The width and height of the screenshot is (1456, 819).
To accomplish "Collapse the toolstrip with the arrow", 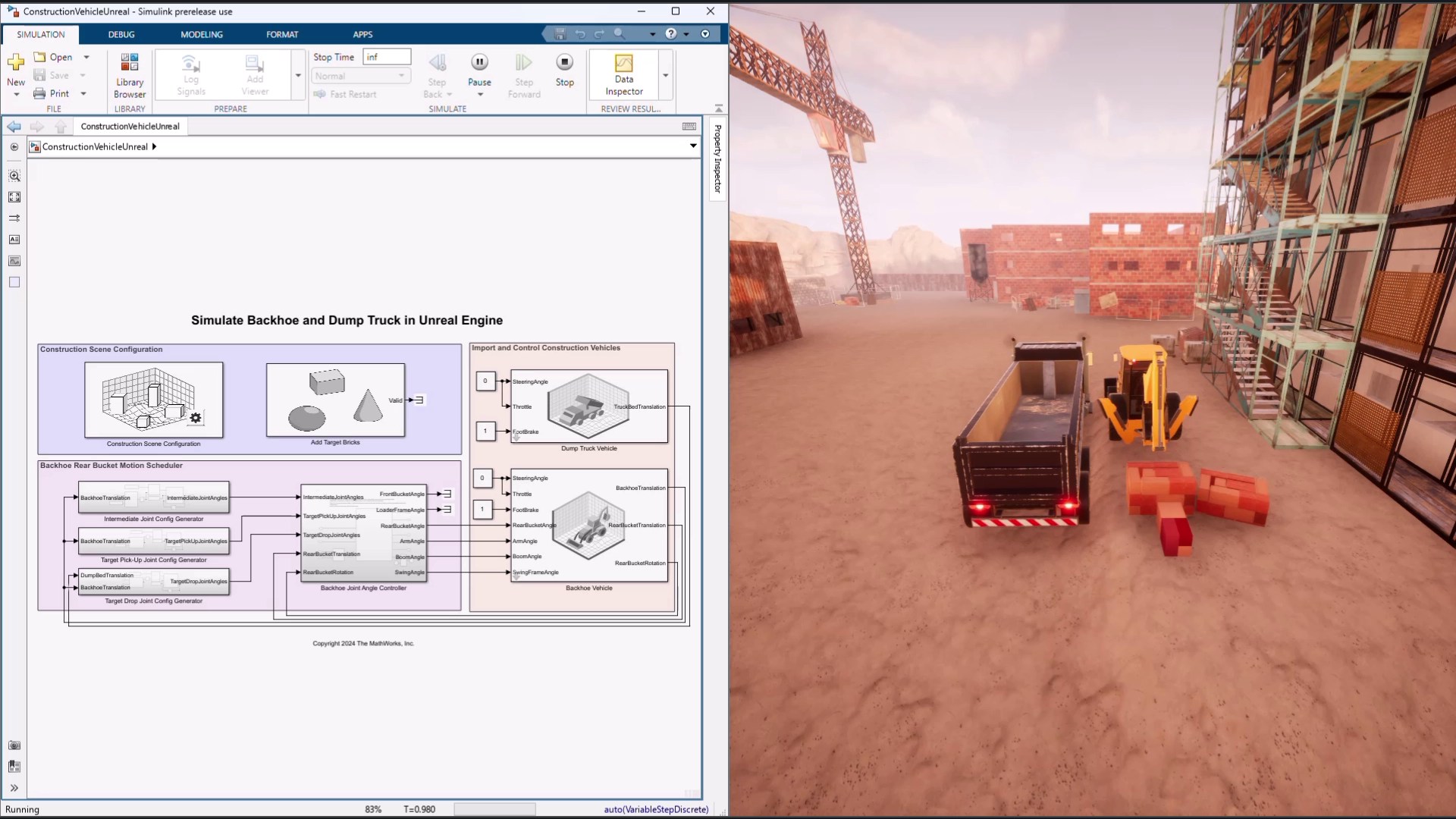I will pos(719,108).
